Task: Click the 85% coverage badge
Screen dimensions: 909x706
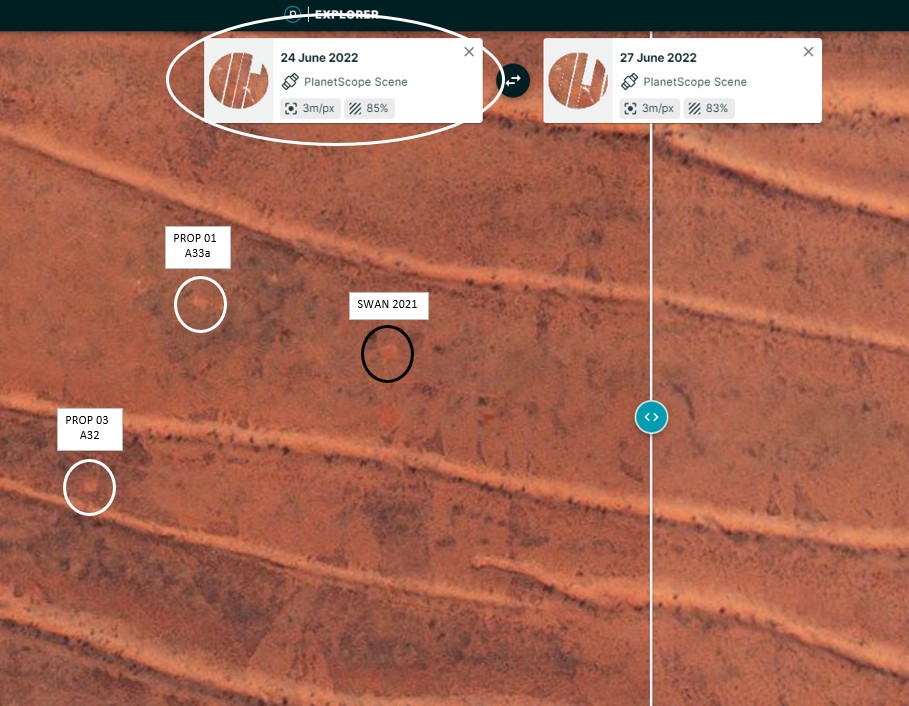Action: 369,108
